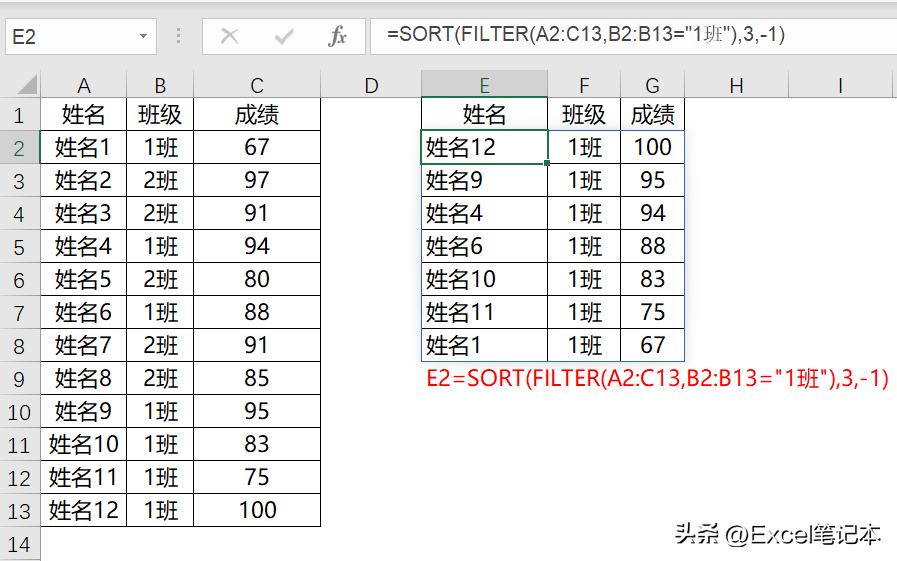Click cell A8 containing 姓名7
Viewport: 897px width, 561px height.
[x=84, y=345]
